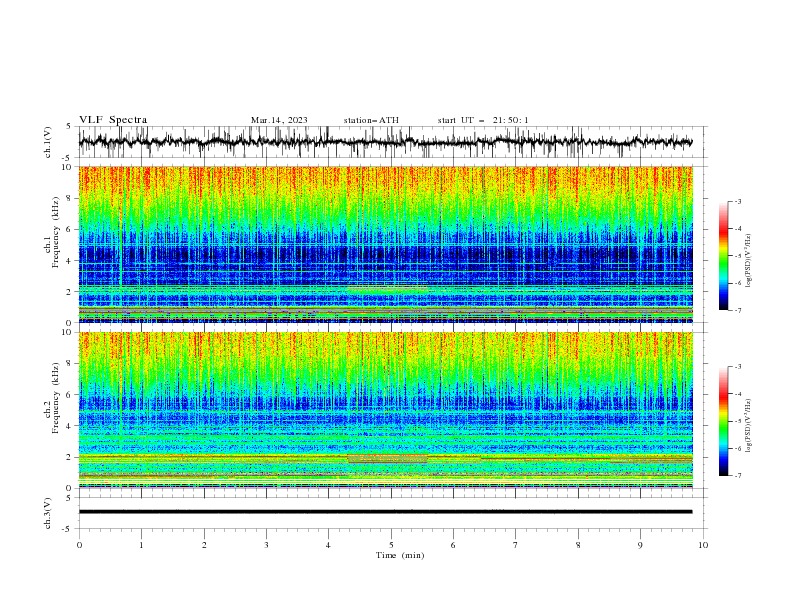Pick the ch.2 spectrogram color scale bar
Image resolution: width=792 pixels, height=612 pixels.
point(723,421)
